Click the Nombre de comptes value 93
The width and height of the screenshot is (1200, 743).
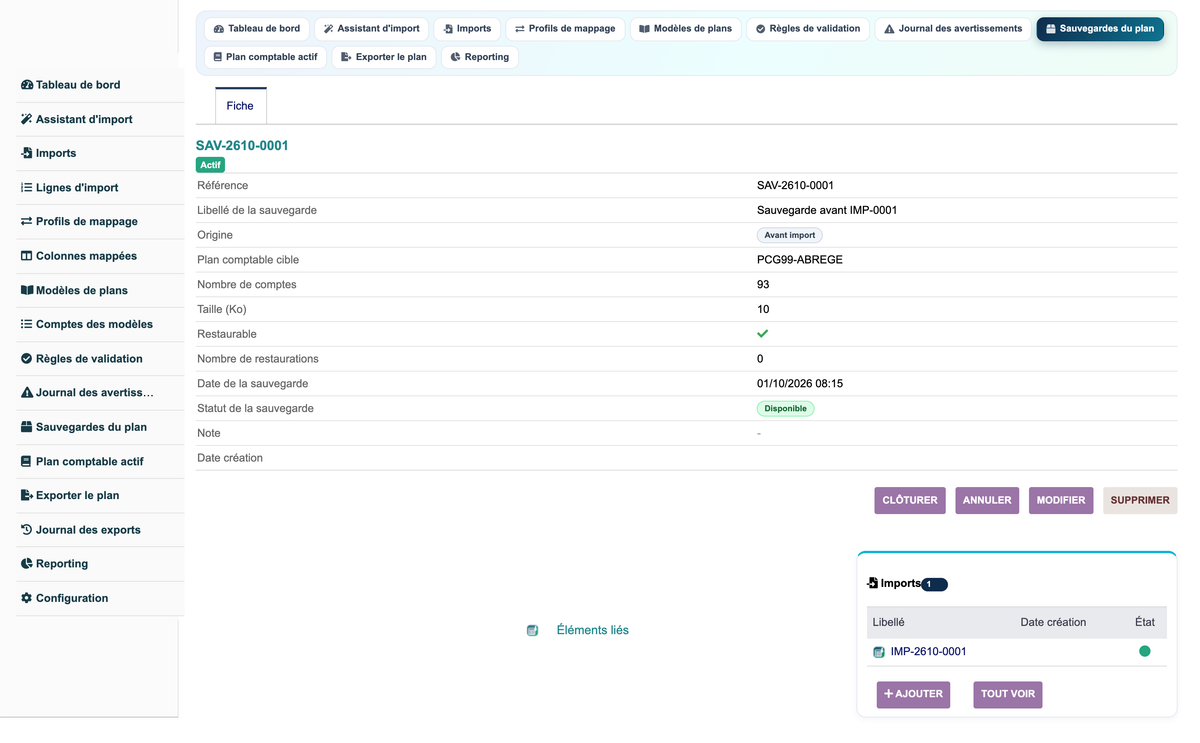click(763, 285)
